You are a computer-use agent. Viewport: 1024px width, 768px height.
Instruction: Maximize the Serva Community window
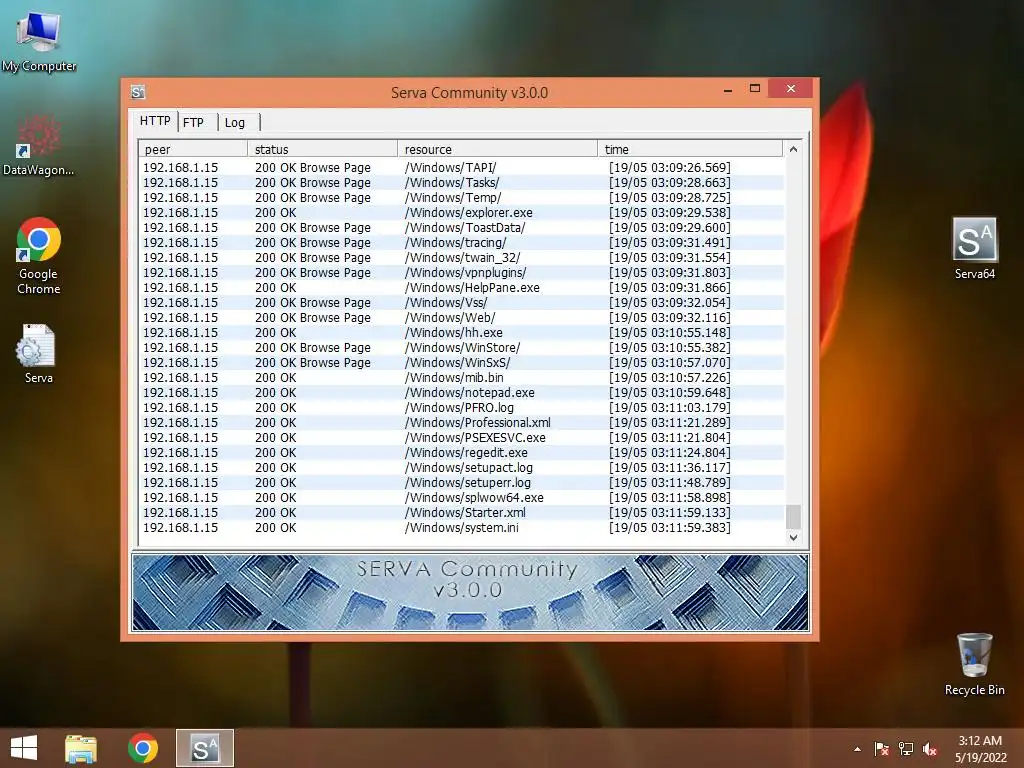[755, 89]
